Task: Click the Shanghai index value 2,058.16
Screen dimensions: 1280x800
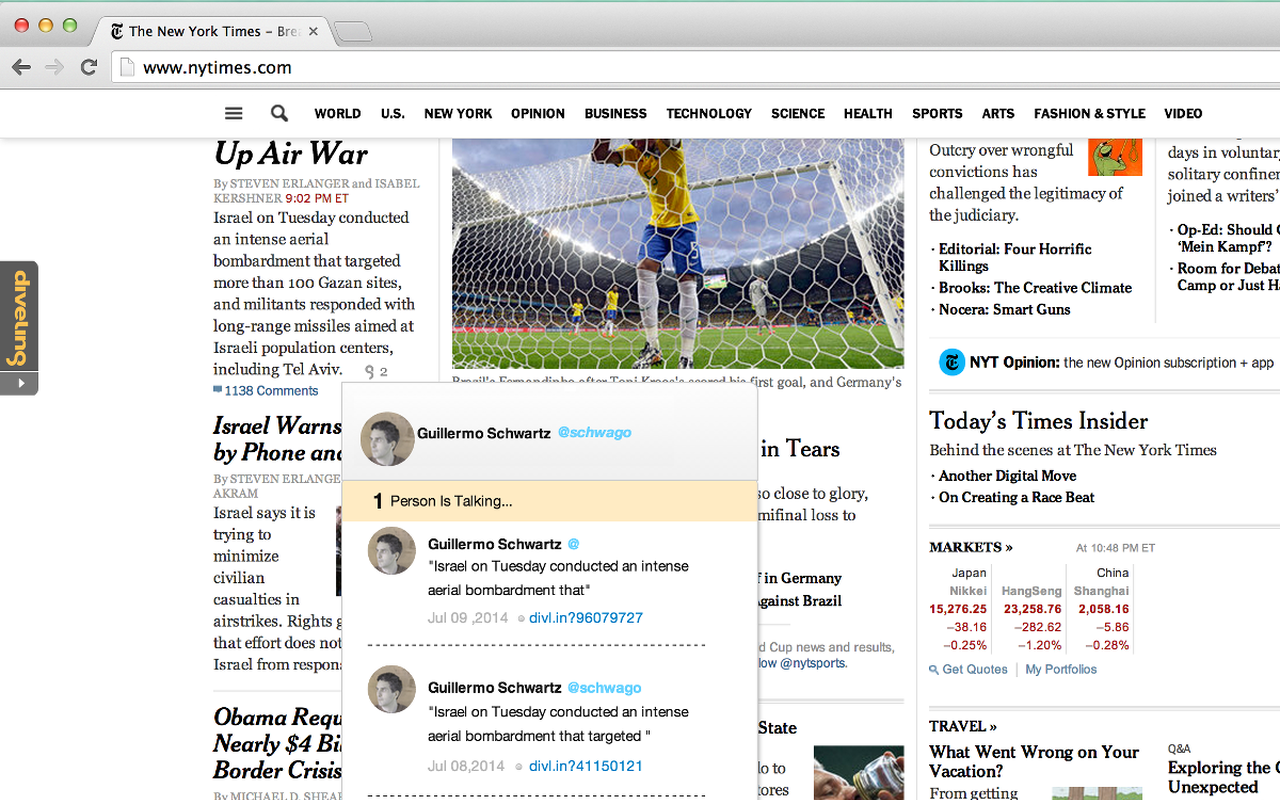Action: click(1104, 609)
